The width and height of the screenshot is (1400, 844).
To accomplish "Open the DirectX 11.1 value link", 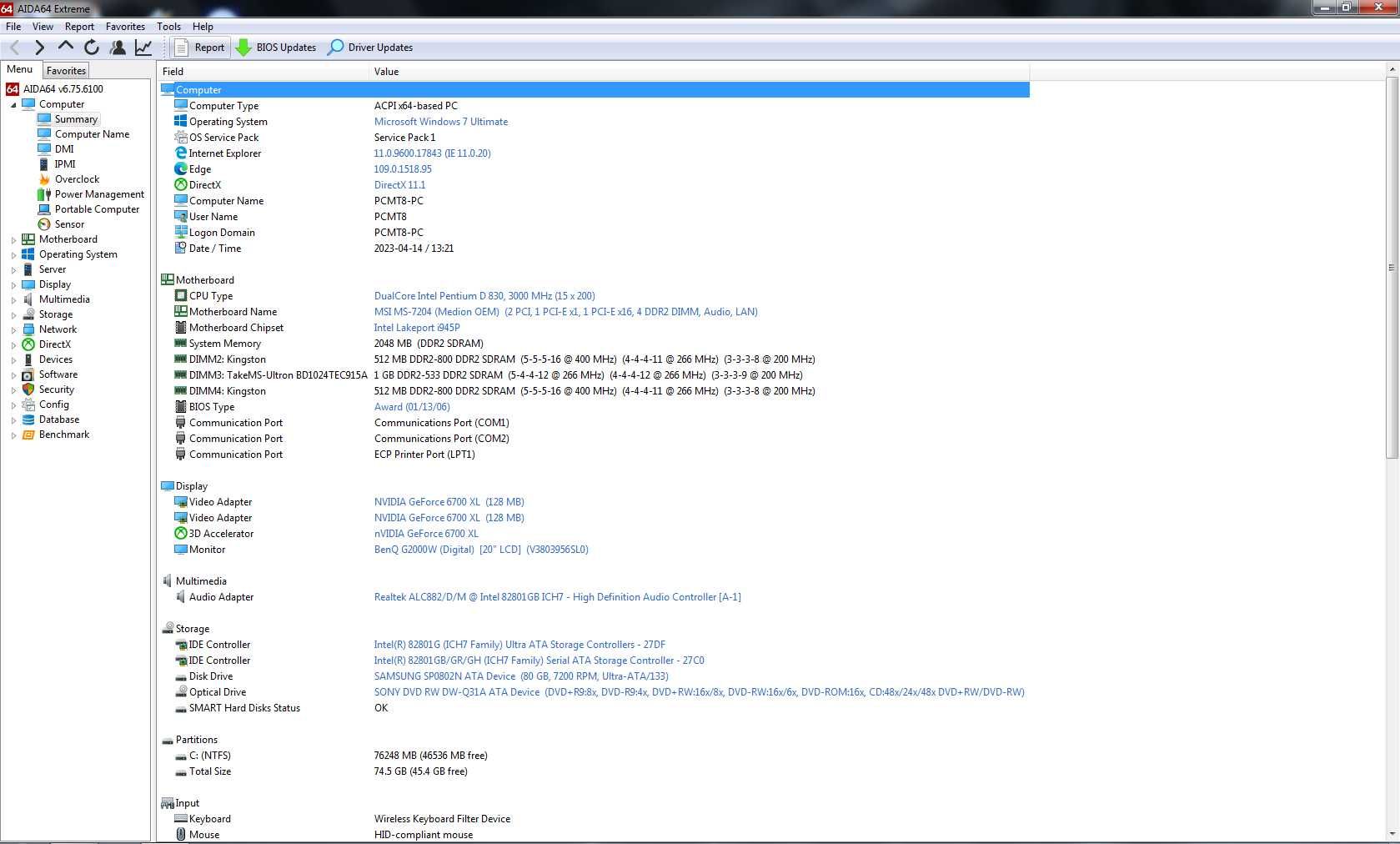I will (x=399, y=185).
